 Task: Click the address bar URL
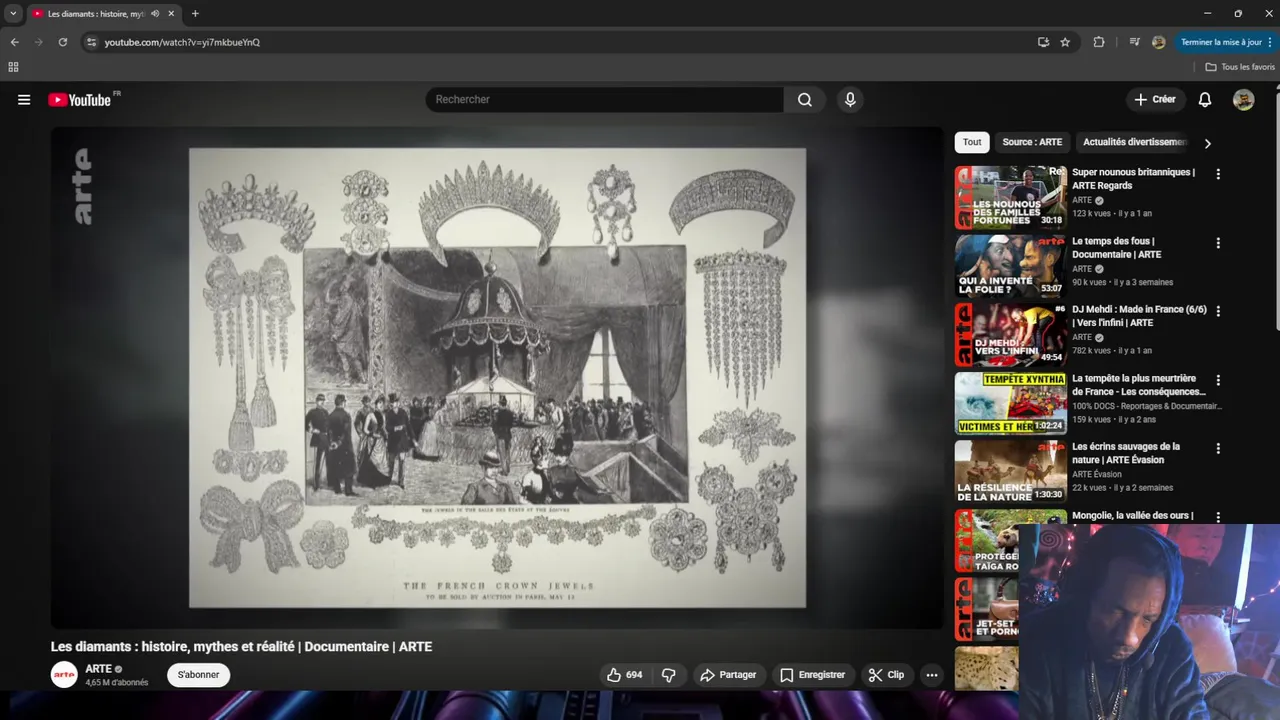(x=182, y=42)
